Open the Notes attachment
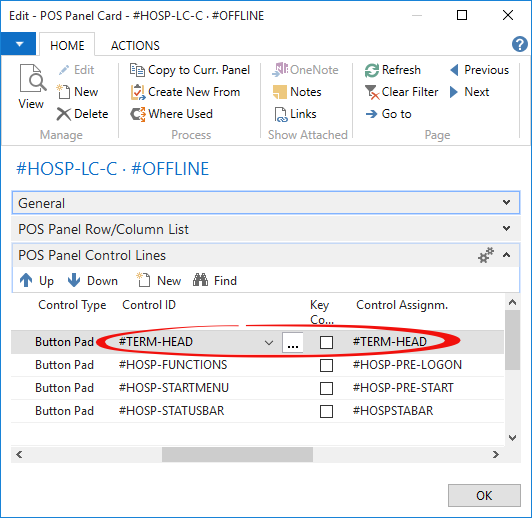This screenshot has width=532, height=518. coord(297,92)
